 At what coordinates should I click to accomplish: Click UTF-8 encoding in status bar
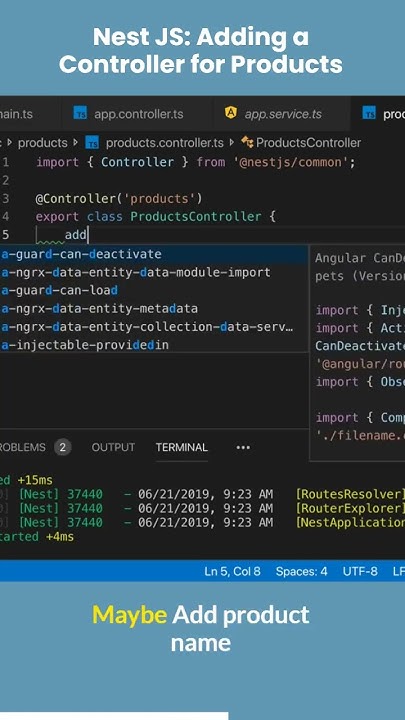click(360, 571)
